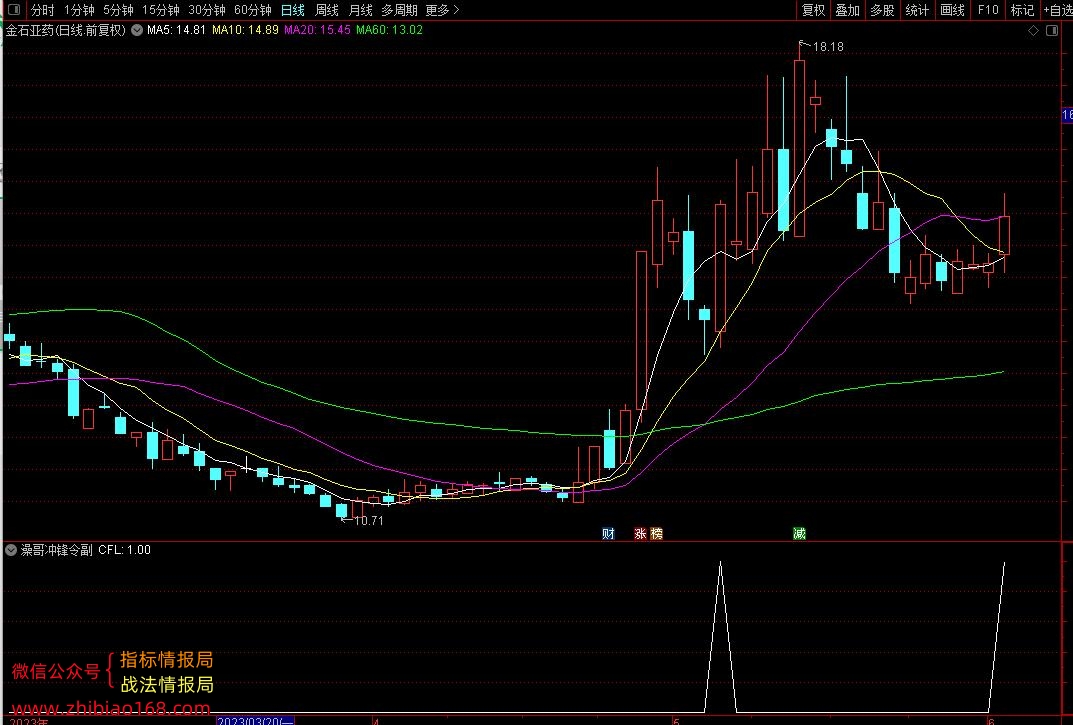Switch to 月线 monthly chart
Screen dimensions: 1073x725
361,10
